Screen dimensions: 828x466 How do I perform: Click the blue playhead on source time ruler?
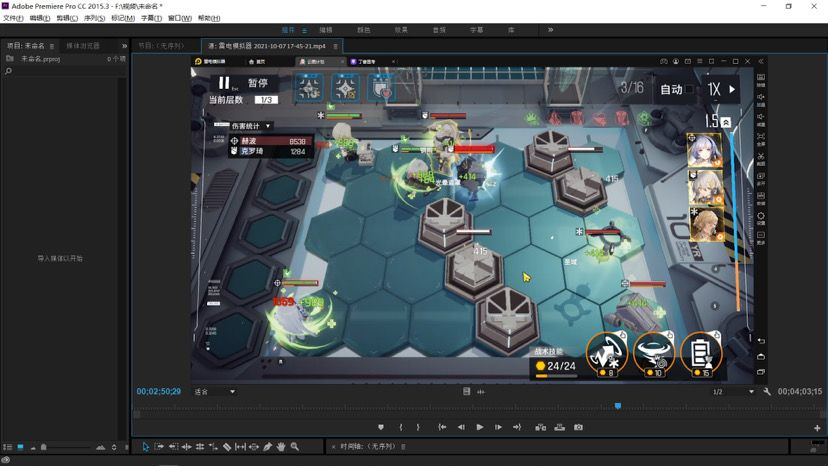coord(618,406)
